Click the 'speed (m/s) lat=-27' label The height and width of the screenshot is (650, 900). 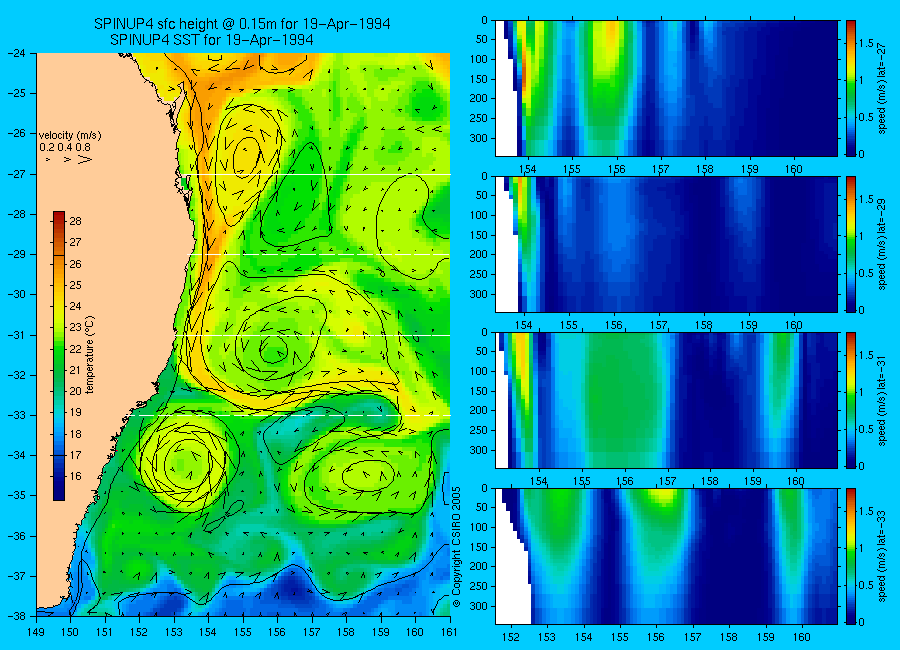point(883,88)
